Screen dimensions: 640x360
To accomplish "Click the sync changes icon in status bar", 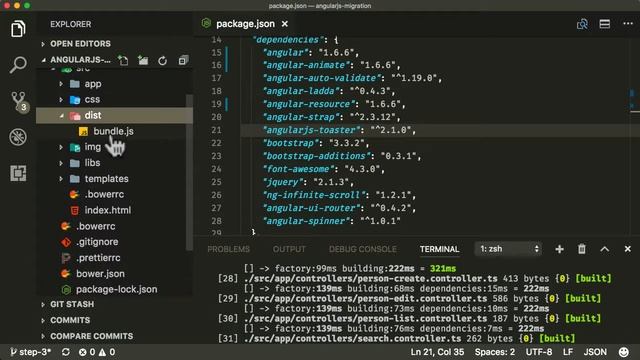I will tap(65, 352).
